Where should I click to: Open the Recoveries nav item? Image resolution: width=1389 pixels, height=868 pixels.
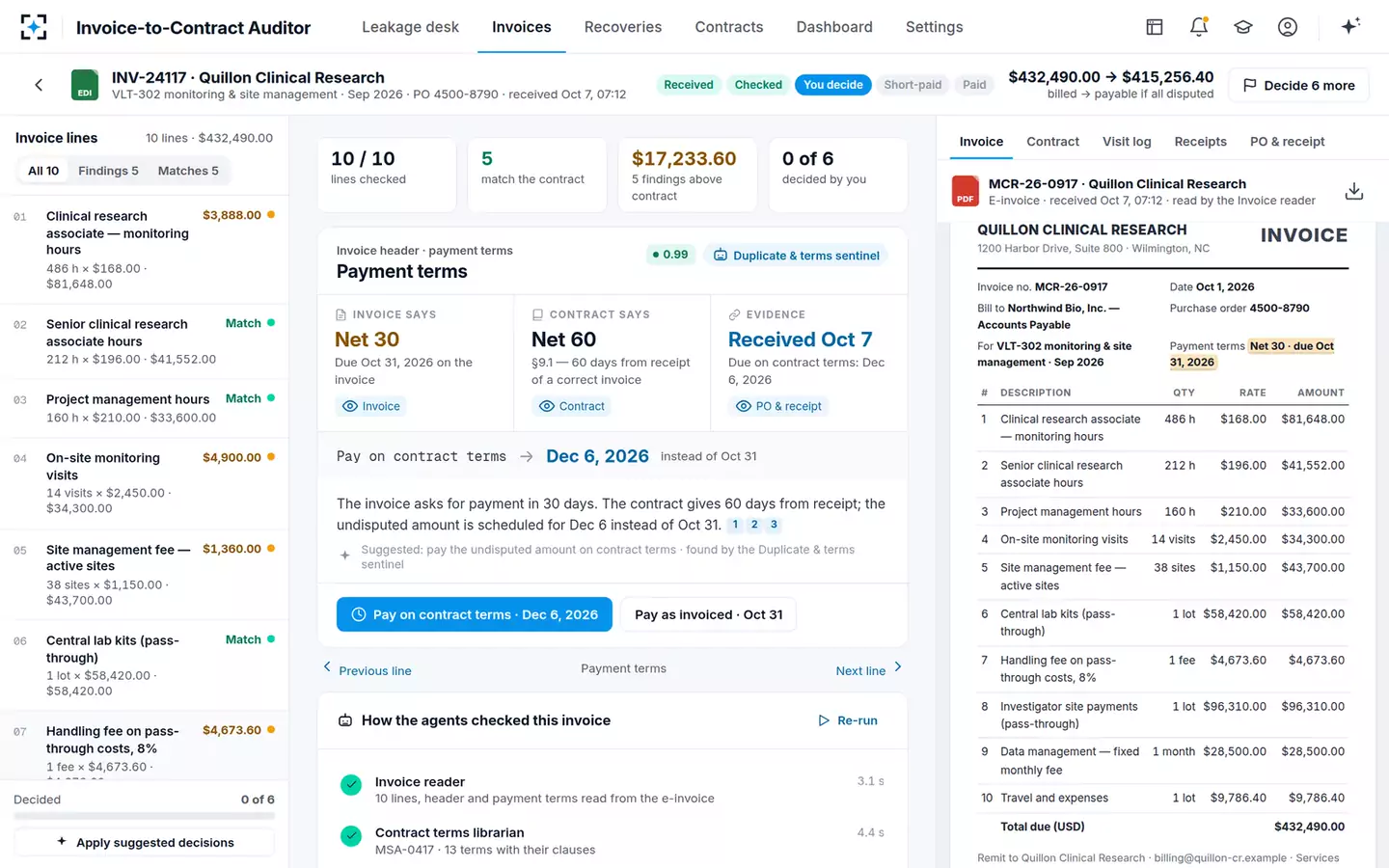coord(623,27)
